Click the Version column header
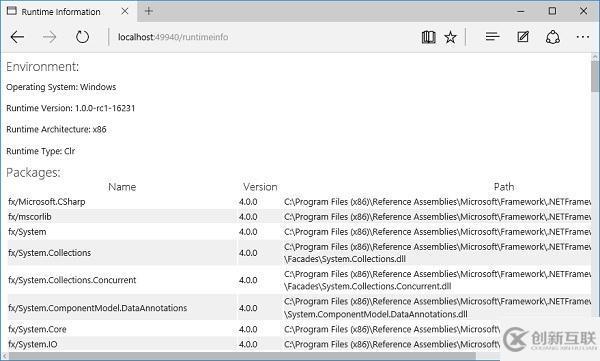 tap(260, 187)
